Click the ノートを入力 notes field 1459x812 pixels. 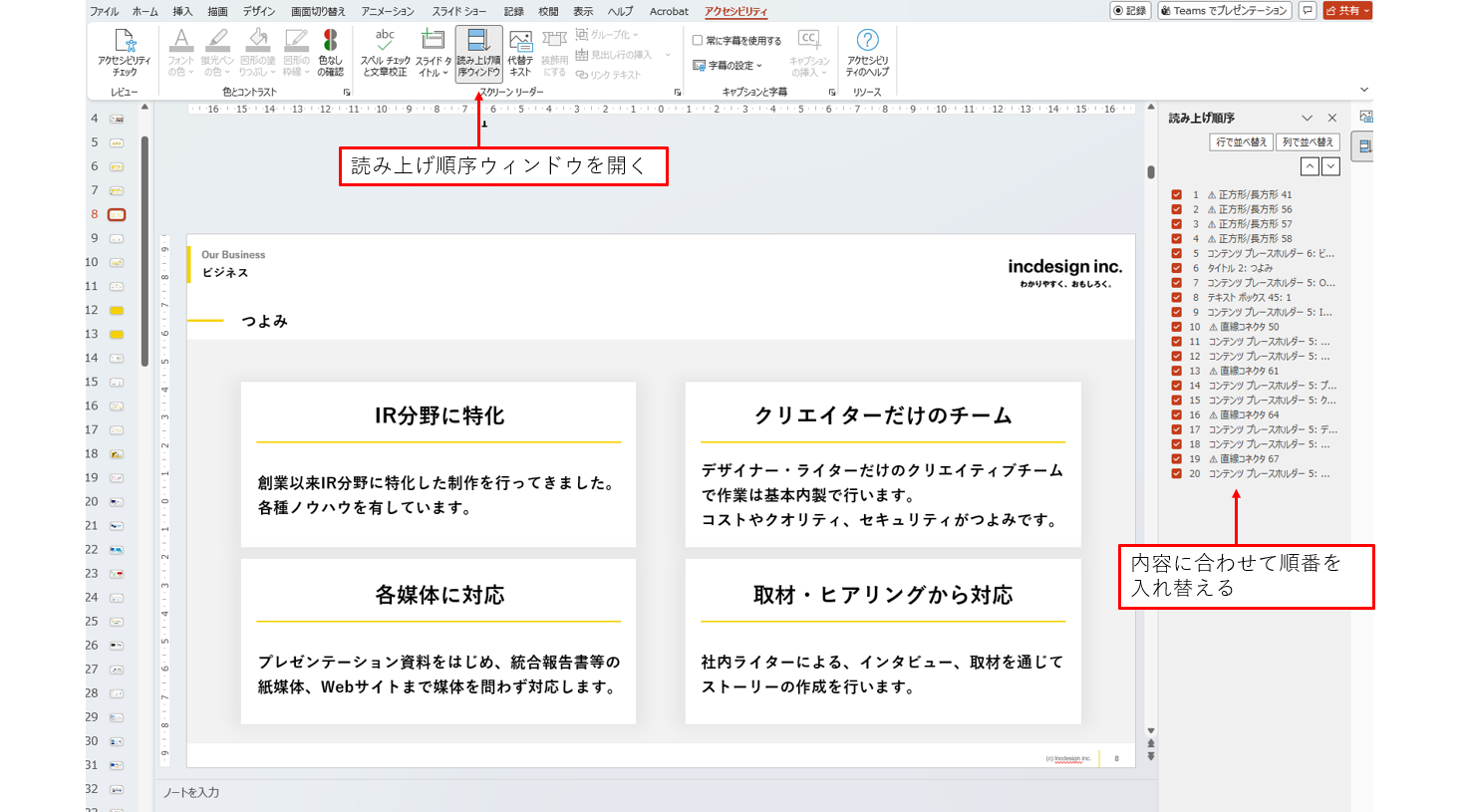click(x=191, y=793)
